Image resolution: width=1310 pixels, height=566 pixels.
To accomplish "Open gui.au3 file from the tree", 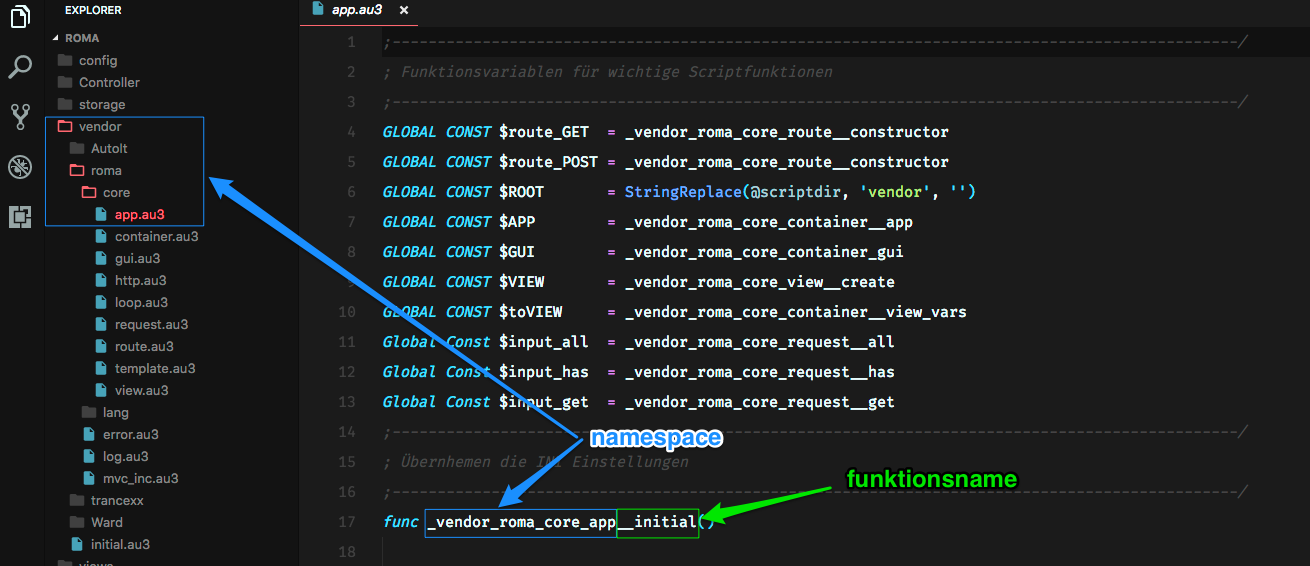I will [x=137, y=259].
